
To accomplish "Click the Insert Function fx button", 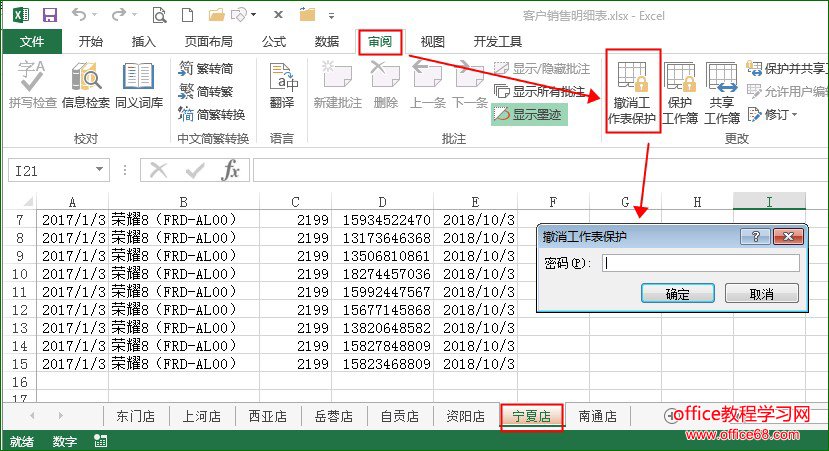I will [x=231, y=170].
